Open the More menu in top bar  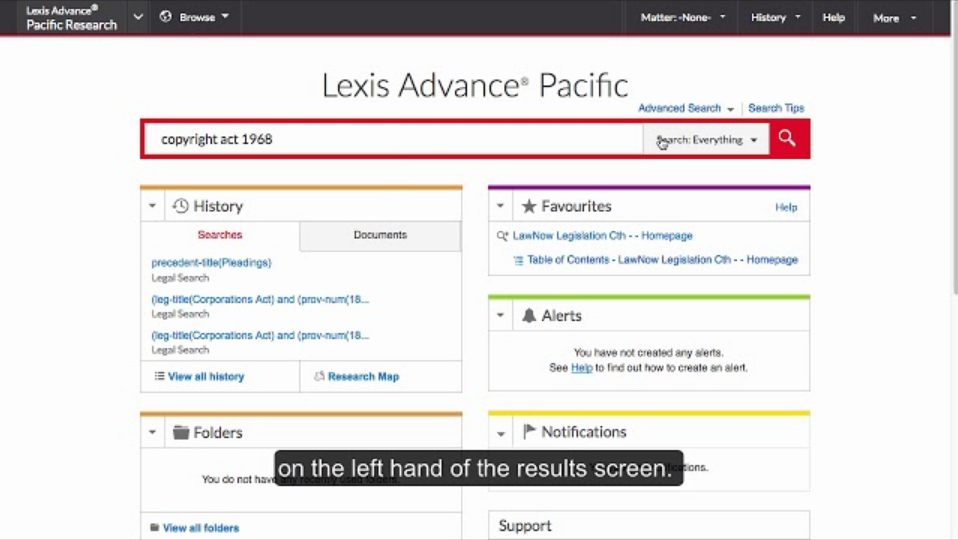pyautogui.click(x=894, y=18)
